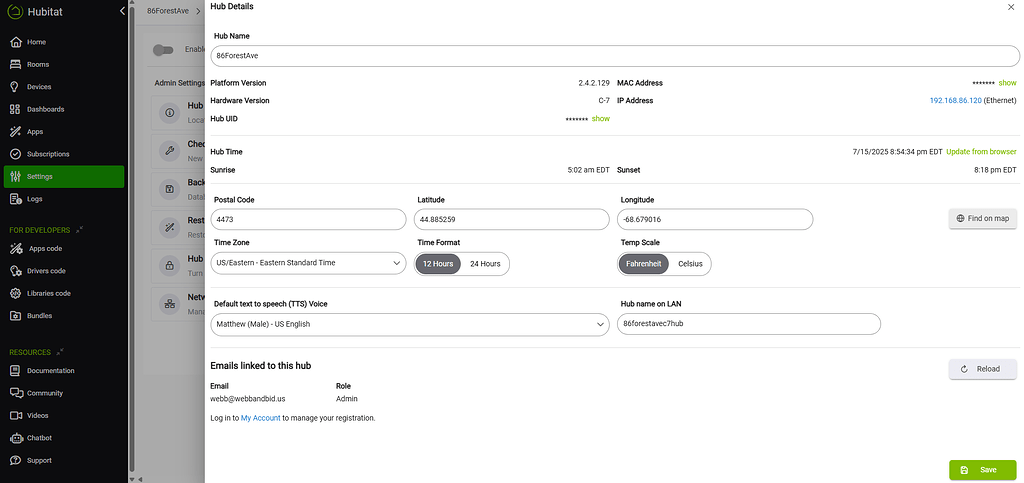Click the Rooms icon in sidebar

coord(15,64)
